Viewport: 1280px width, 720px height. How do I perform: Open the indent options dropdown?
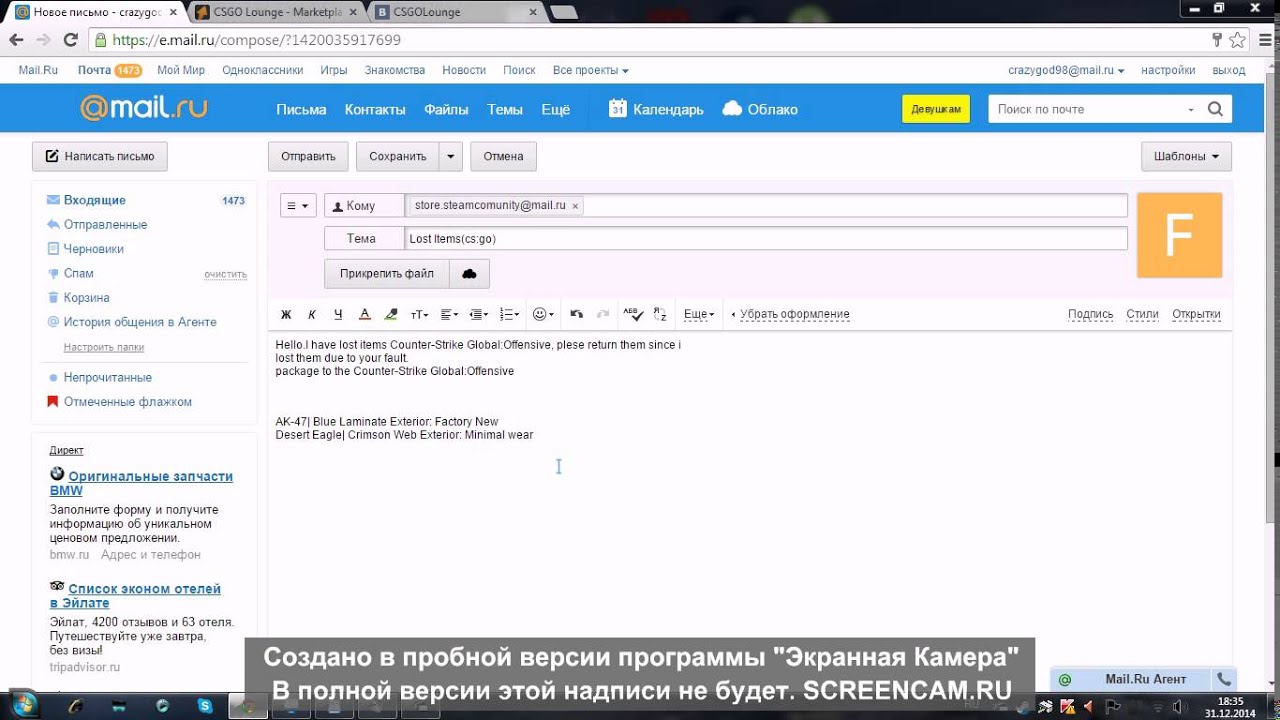pos(479,314)
